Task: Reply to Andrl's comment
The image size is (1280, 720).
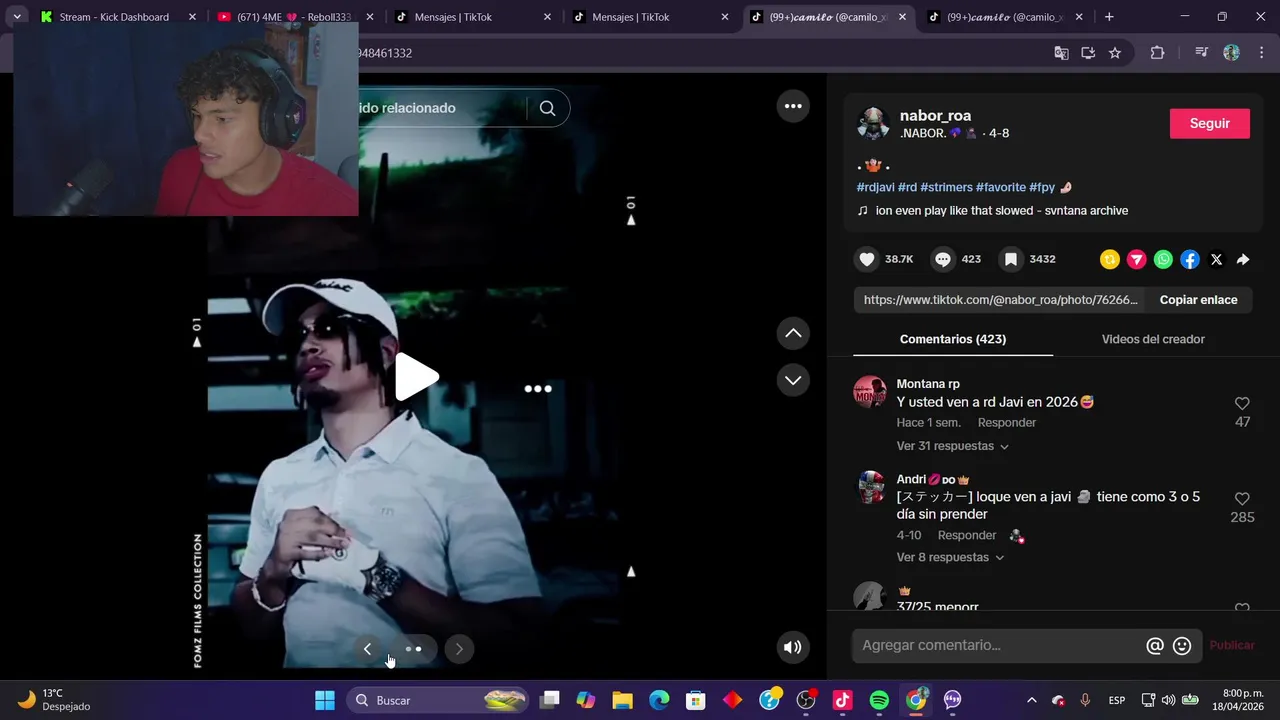Action: click(x=967, y=536)
